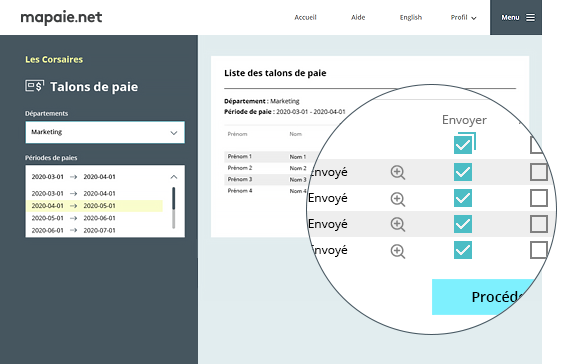Click the pay periods list scrollbar

pyautogui.click(x=174, y=208)
